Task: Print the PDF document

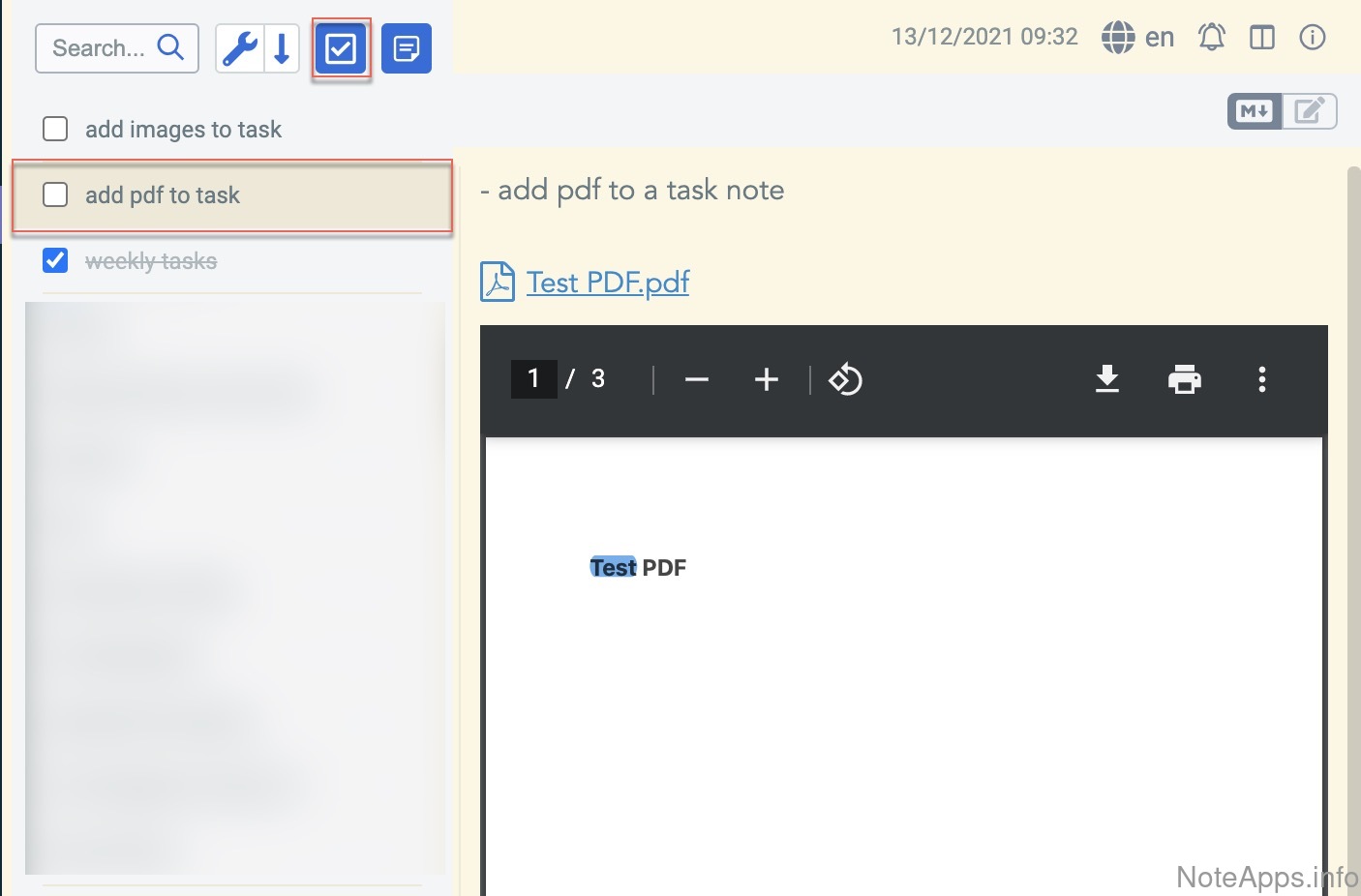Action: click(x=1184, y=379)
